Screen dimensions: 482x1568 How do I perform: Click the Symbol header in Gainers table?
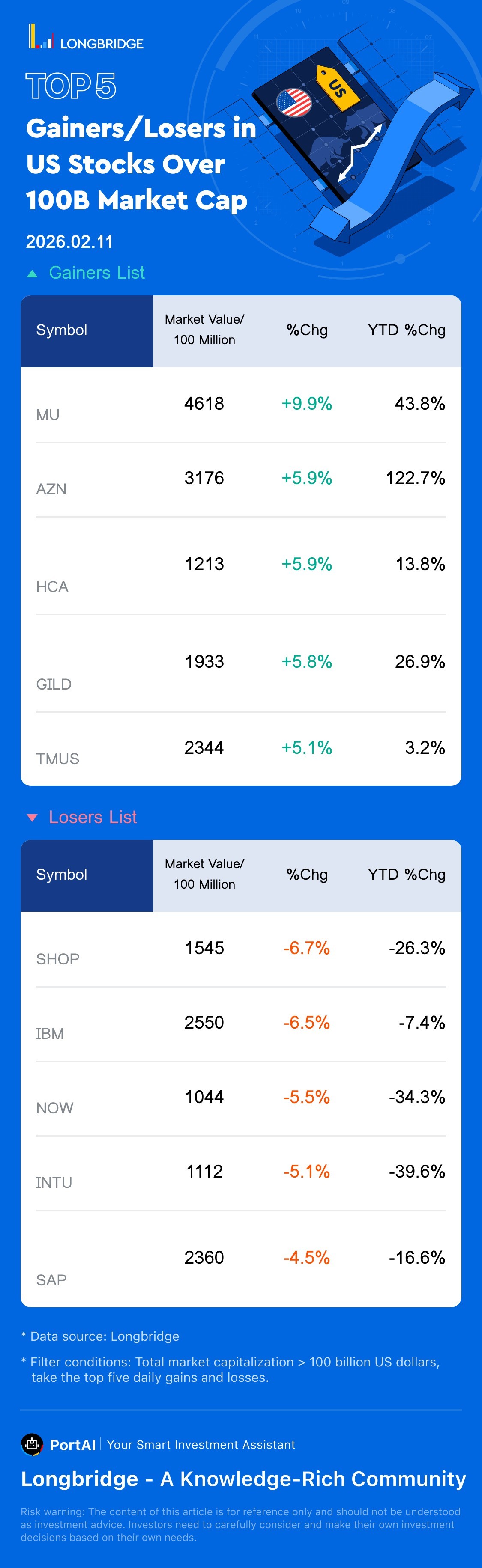[62, 330]
